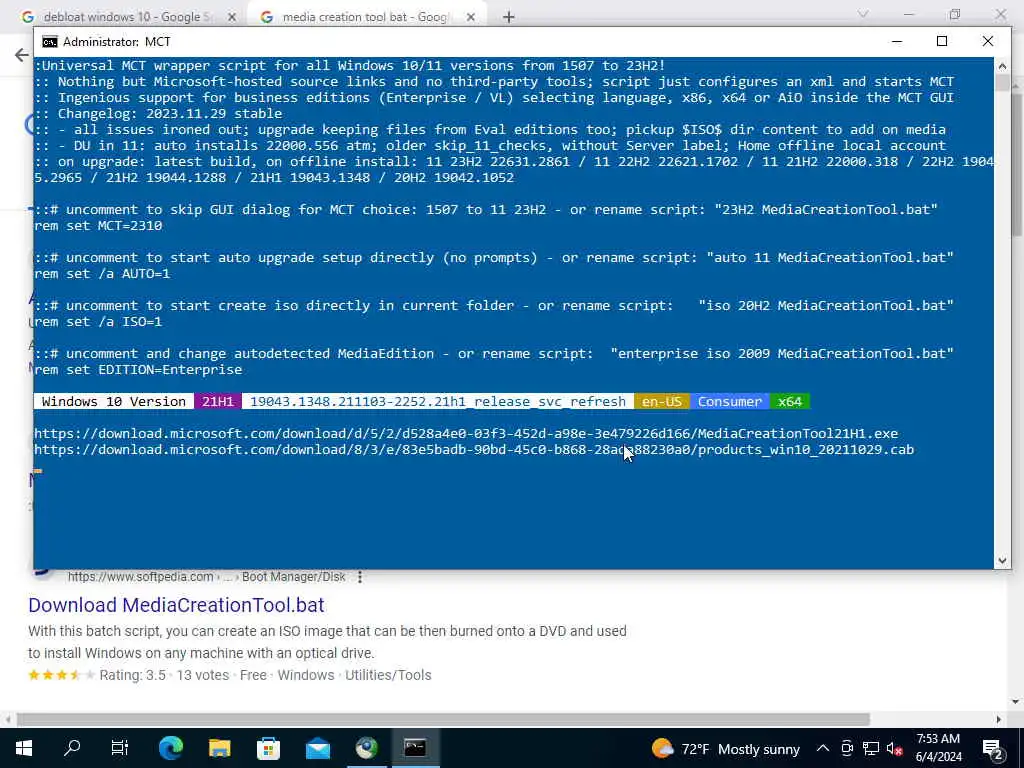This screenshot has width=1024, height=768.
Task: Click the 'rem set /a ISO=1' line
Action: [x=98, y=322]
